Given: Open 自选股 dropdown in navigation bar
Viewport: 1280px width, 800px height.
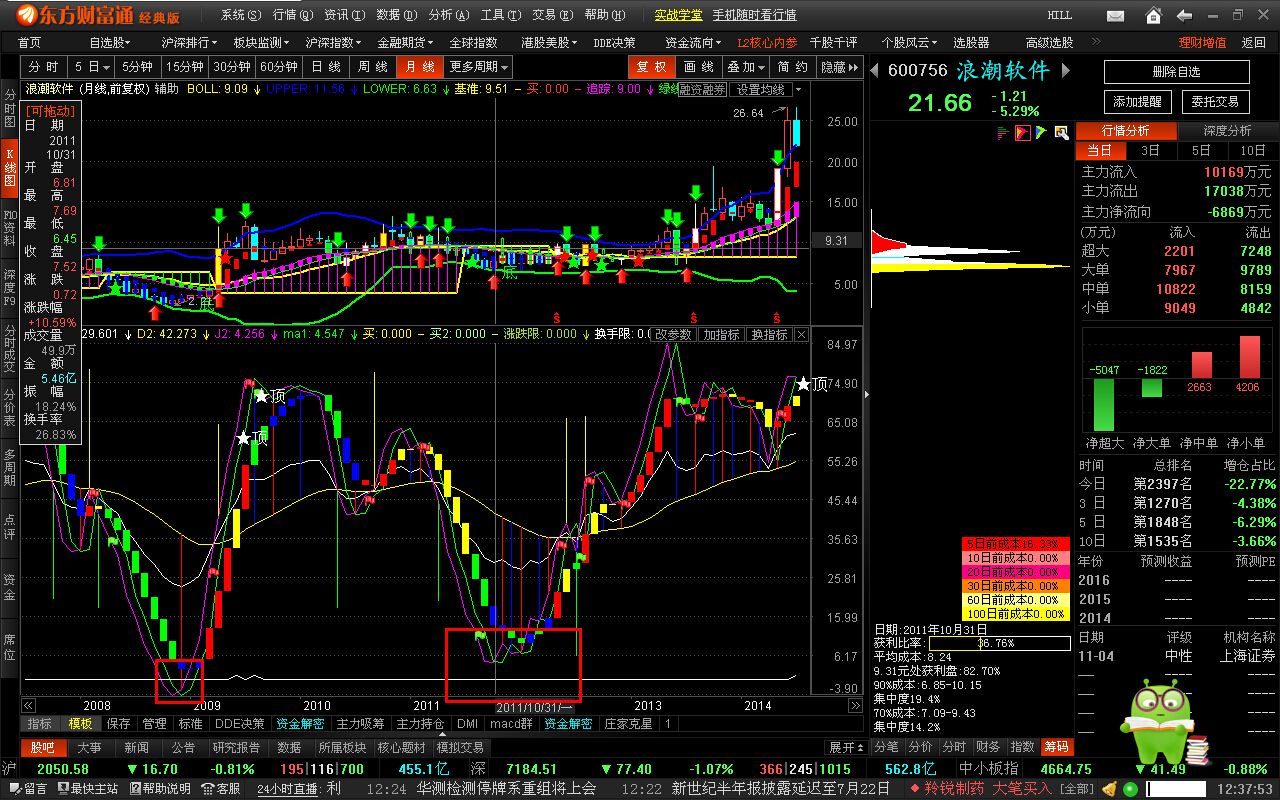Looking at the screenshot, I should pyautogui.click(x=109, y=43).
